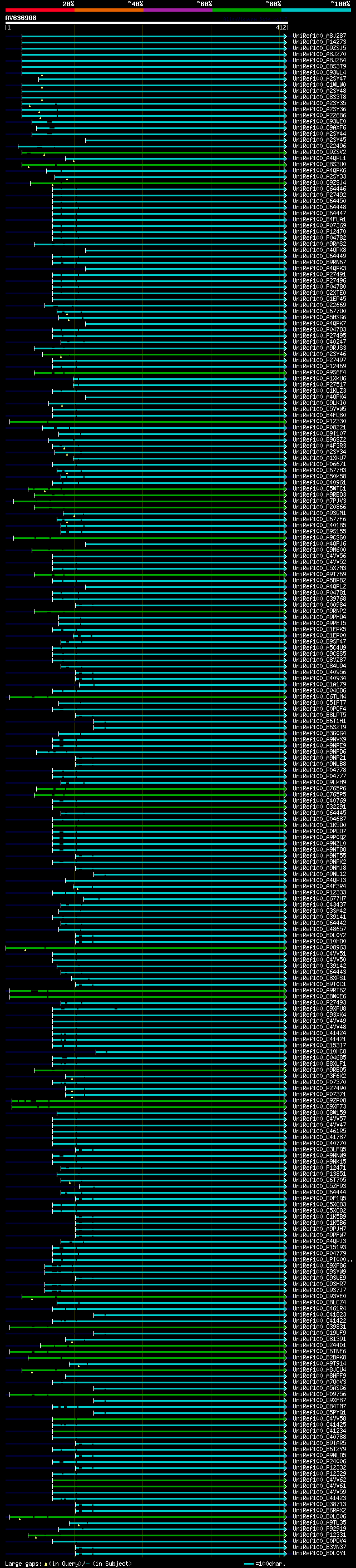Select label UniRef100_P27491
Screen dimensions: 356x1568
pyautogui.click(x=319, y=275)
